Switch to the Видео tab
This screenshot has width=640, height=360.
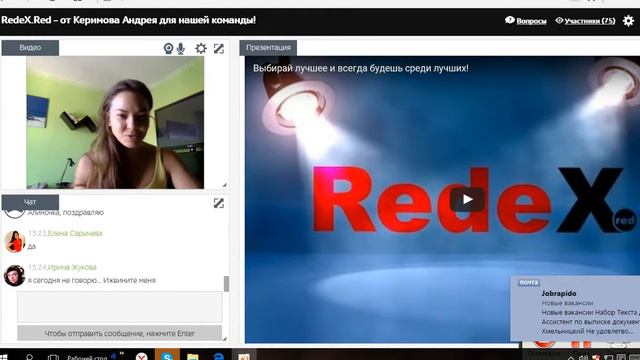30,48
